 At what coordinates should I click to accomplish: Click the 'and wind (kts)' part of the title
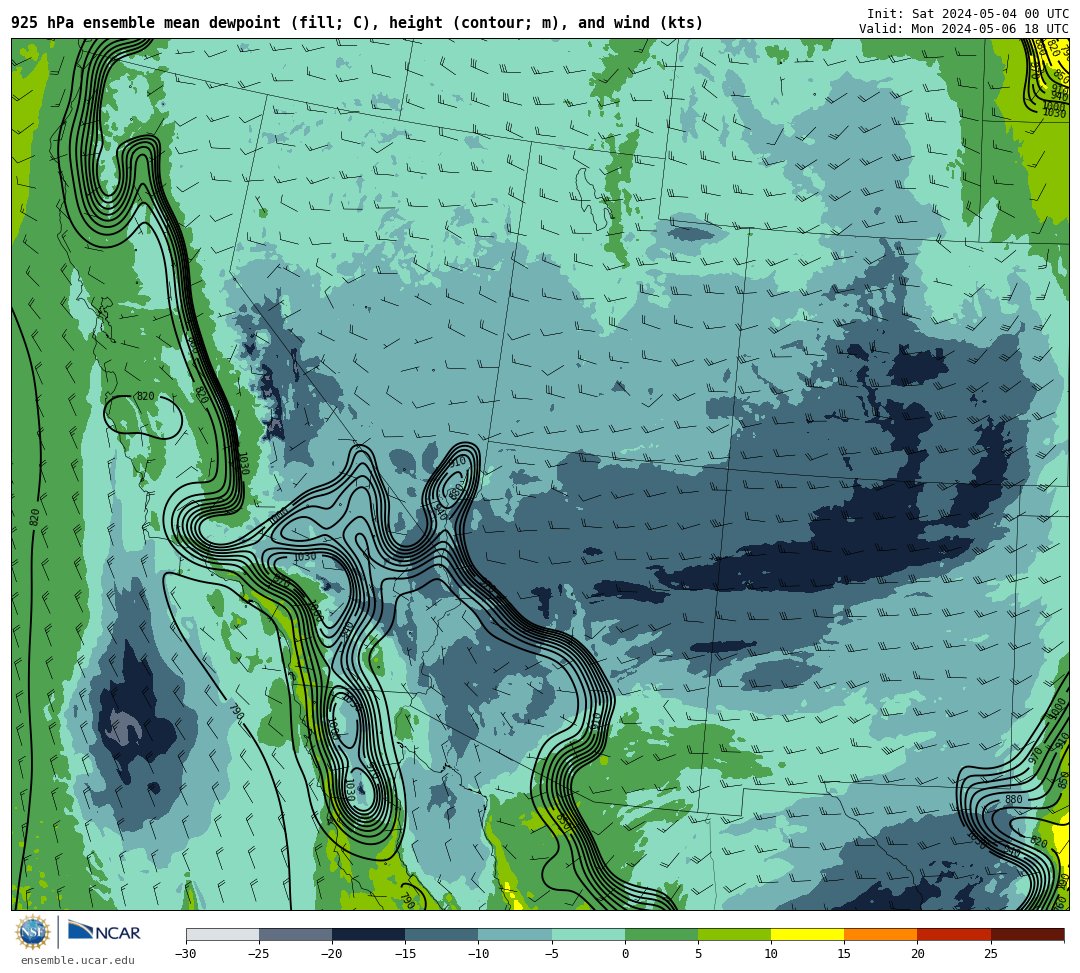pyautogui.click(x=641, y=23)
